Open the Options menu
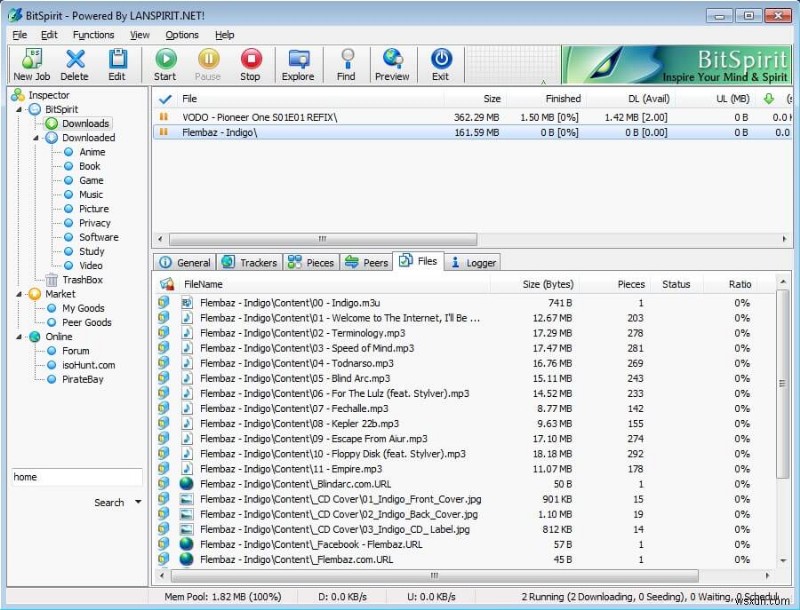This screenshot has height=610, width=800. click(183, 34)
